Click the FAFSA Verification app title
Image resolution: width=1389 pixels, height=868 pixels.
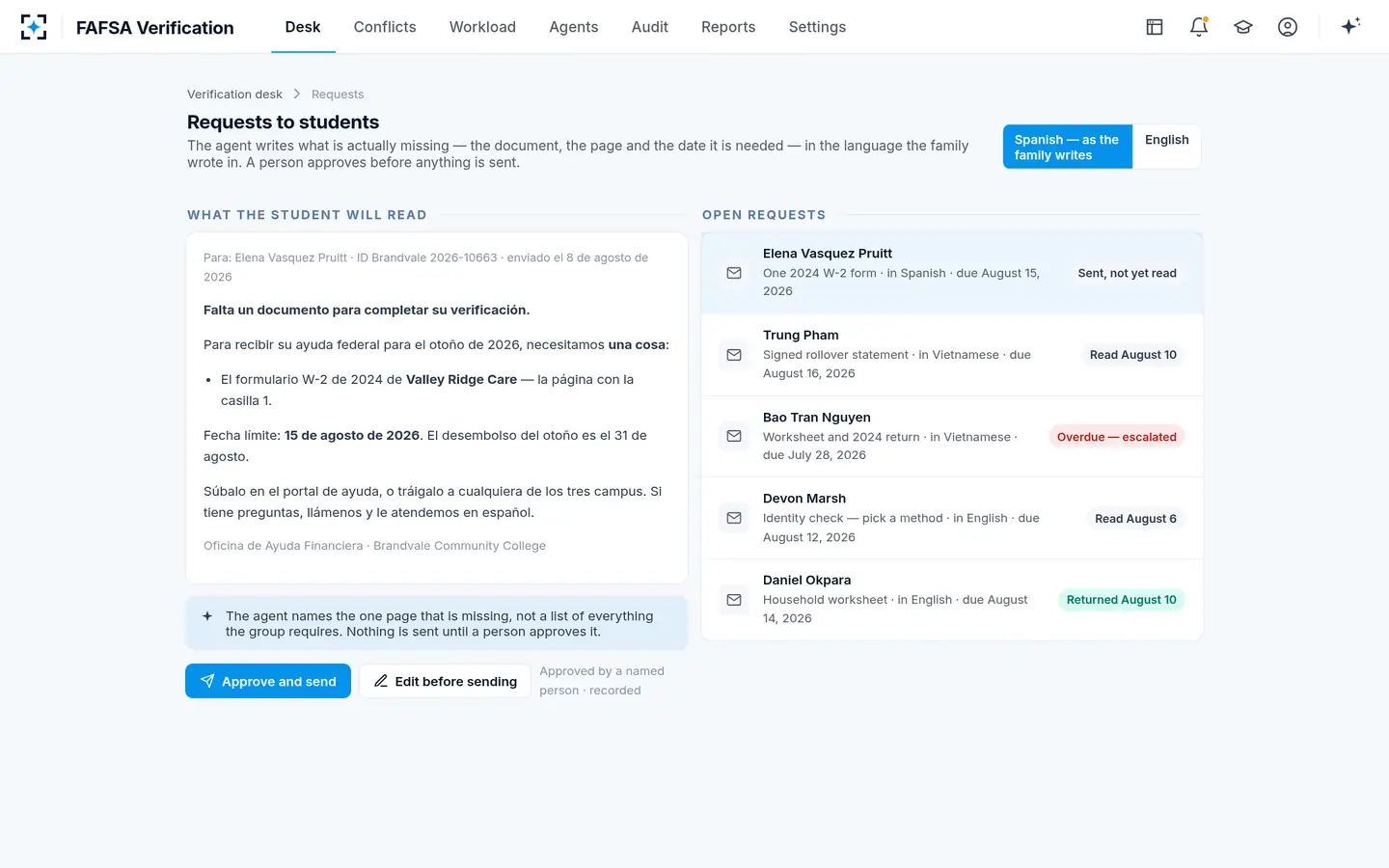coord(155,28)
